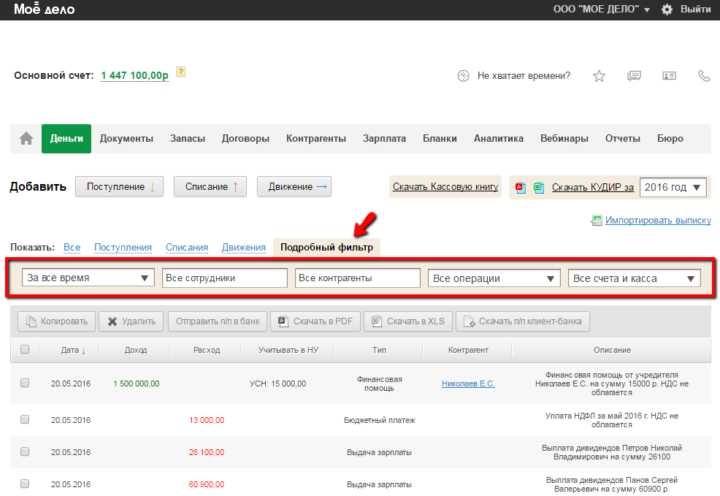Click 'Импортировать выписку' link
This screenshot has width=720, height=496.
[657, 219]
